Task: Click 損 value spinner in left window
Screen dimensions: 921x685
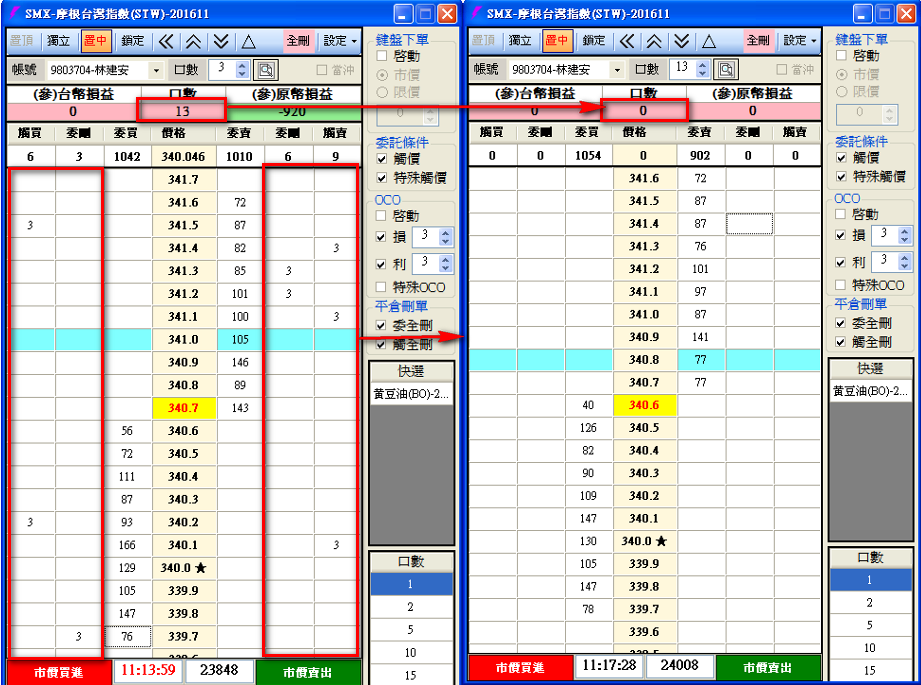Action: tap(445, 237)
